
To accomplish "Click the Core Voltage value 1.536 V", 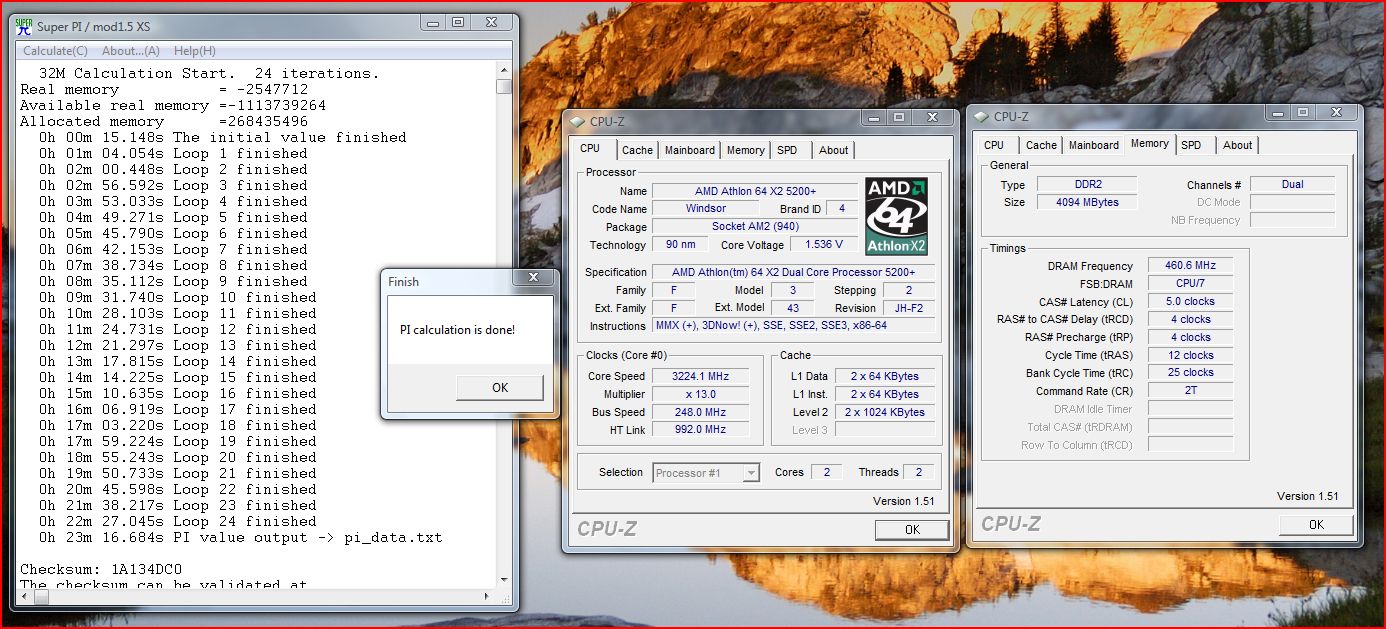I will [x=824, y=245].
